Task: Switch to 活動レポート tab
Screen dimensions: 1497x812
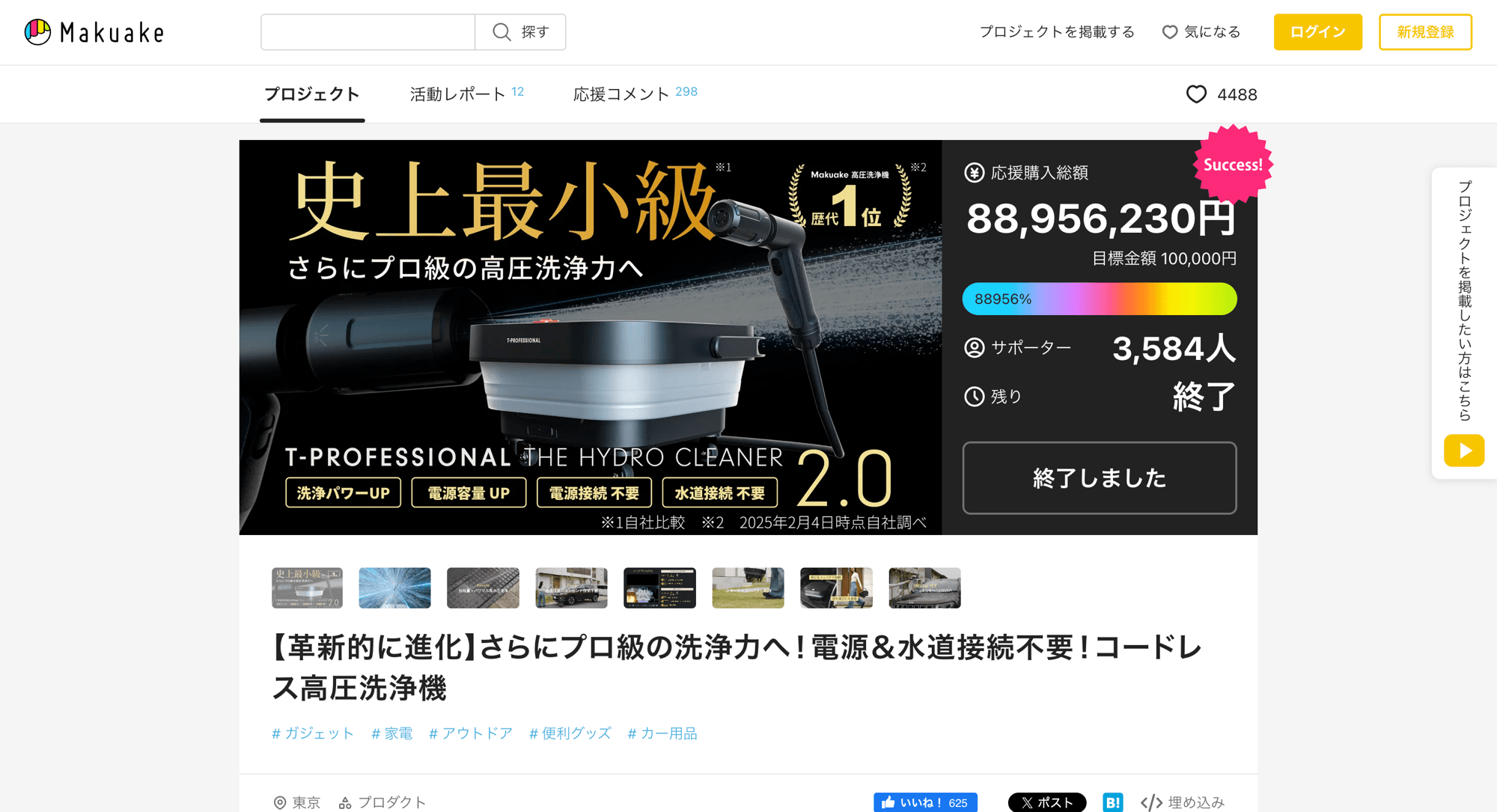Action: coord(458,94)
